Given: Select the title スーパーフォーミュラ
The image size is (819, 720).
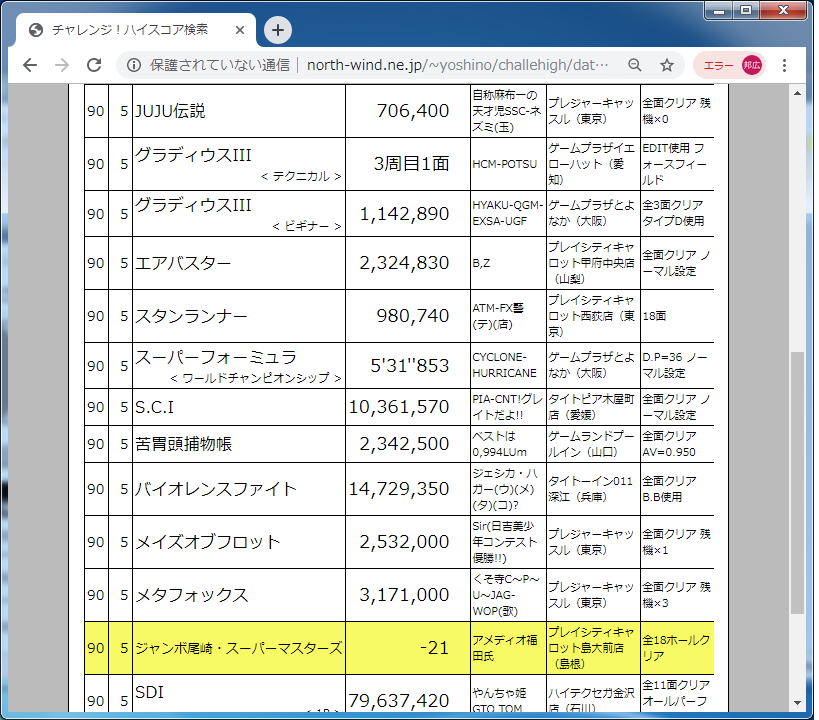Looking at the screenshot, I should (216, 357).
